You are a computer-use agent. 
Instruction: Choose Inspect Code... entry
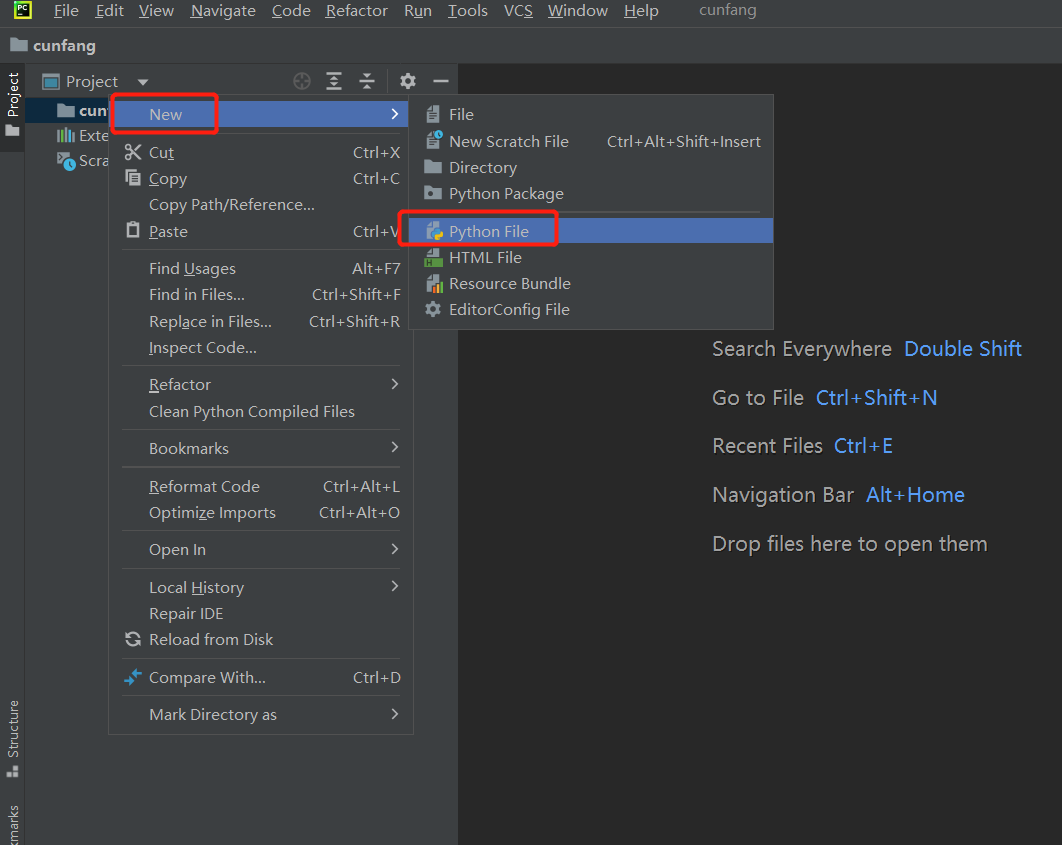click(261, 347)
